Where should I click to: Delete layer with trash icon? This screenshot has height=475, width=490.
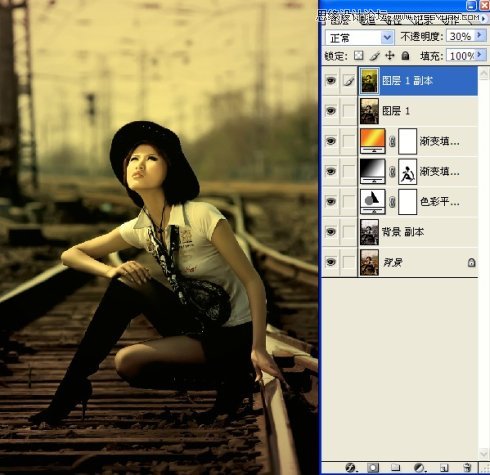coord(467,468)
